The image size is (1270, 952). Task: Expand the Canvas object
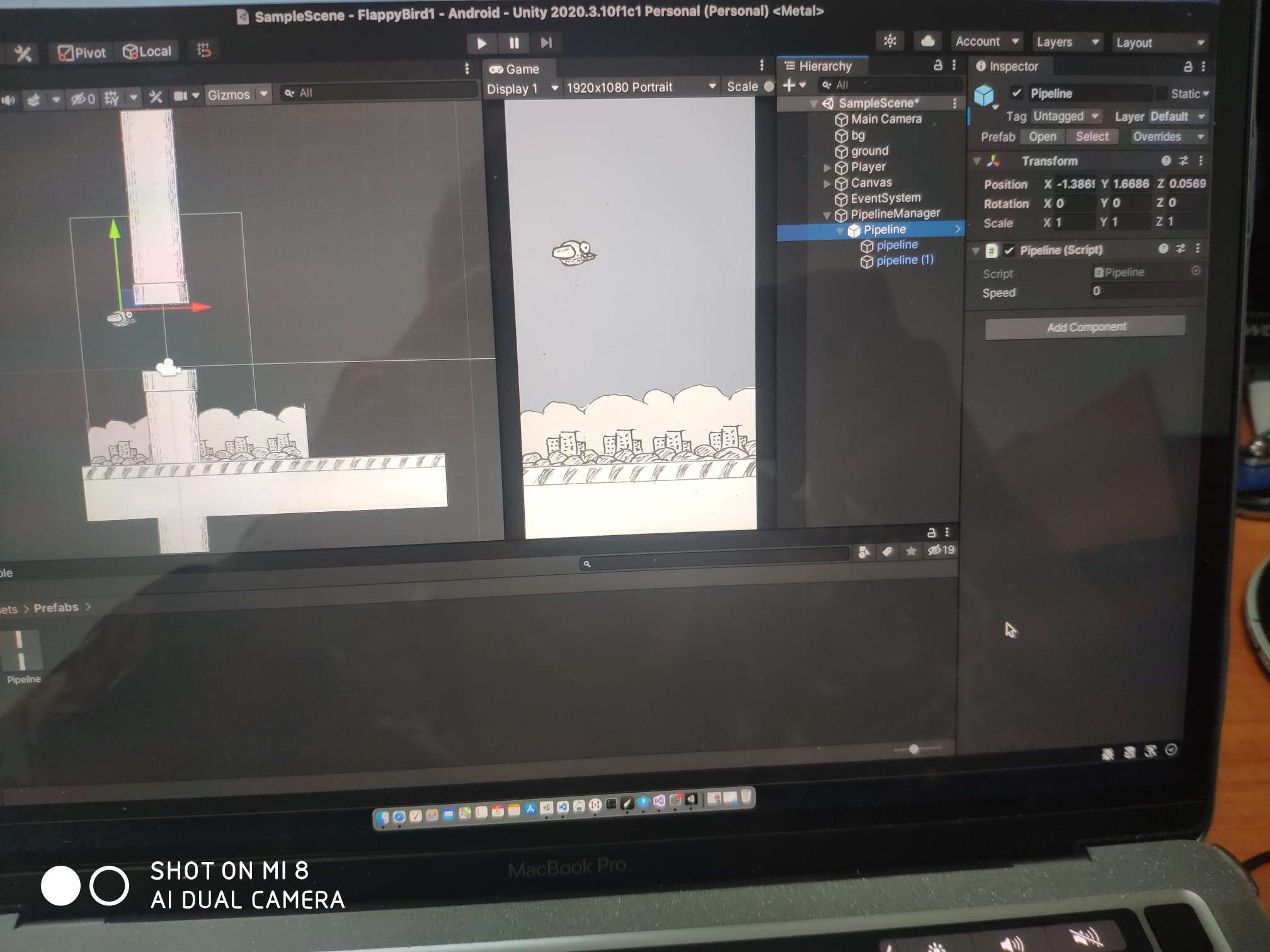(x=827, y=184)
